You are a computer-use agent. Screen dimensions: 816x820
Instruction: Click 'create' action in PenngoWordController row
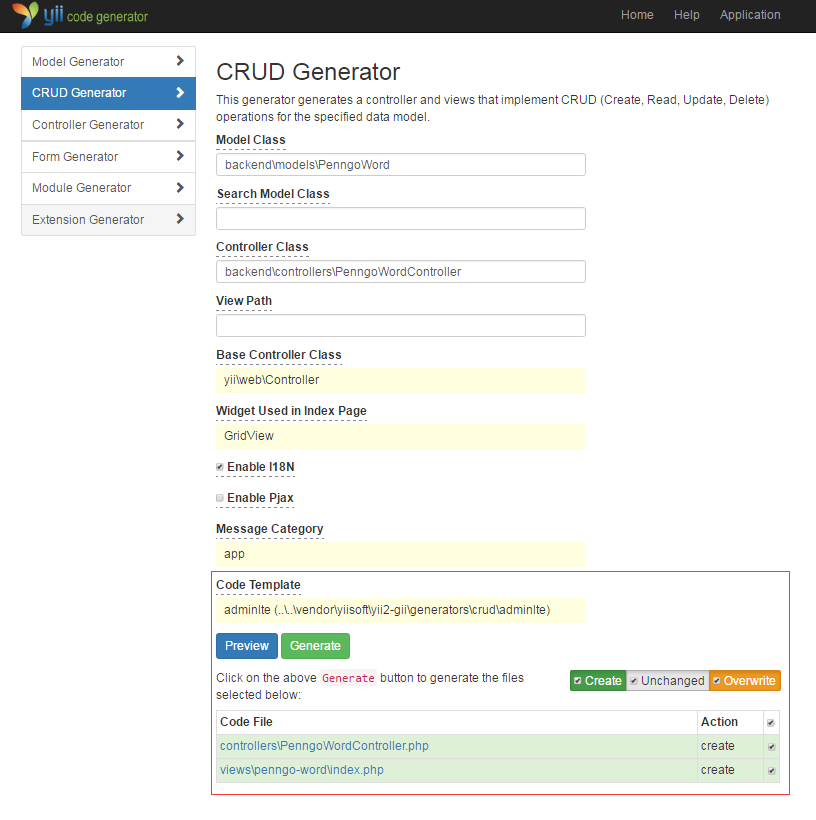[718, 746]
